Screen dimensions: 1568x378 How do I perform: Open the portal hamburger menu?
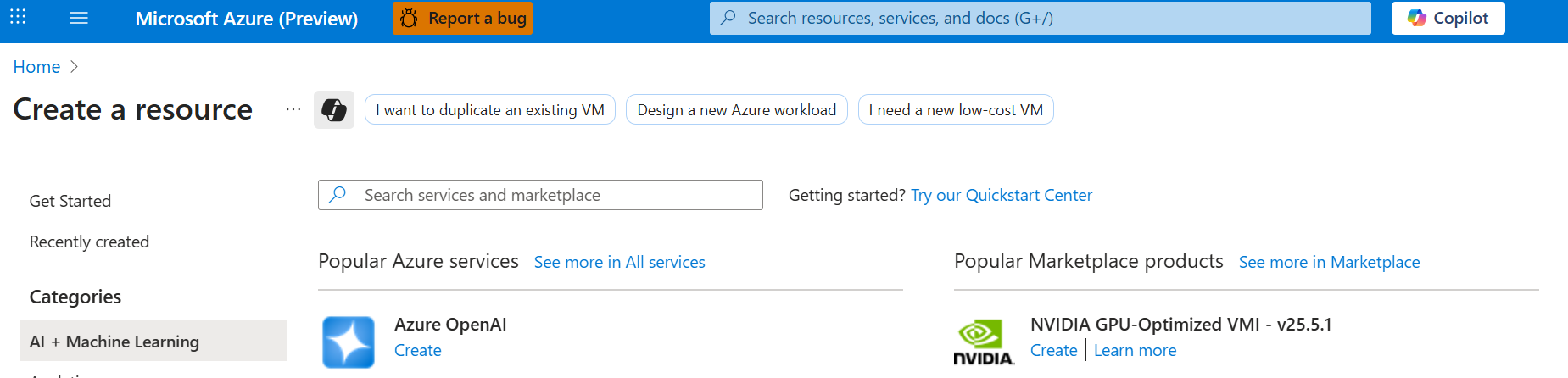click(x=79, y=18)
